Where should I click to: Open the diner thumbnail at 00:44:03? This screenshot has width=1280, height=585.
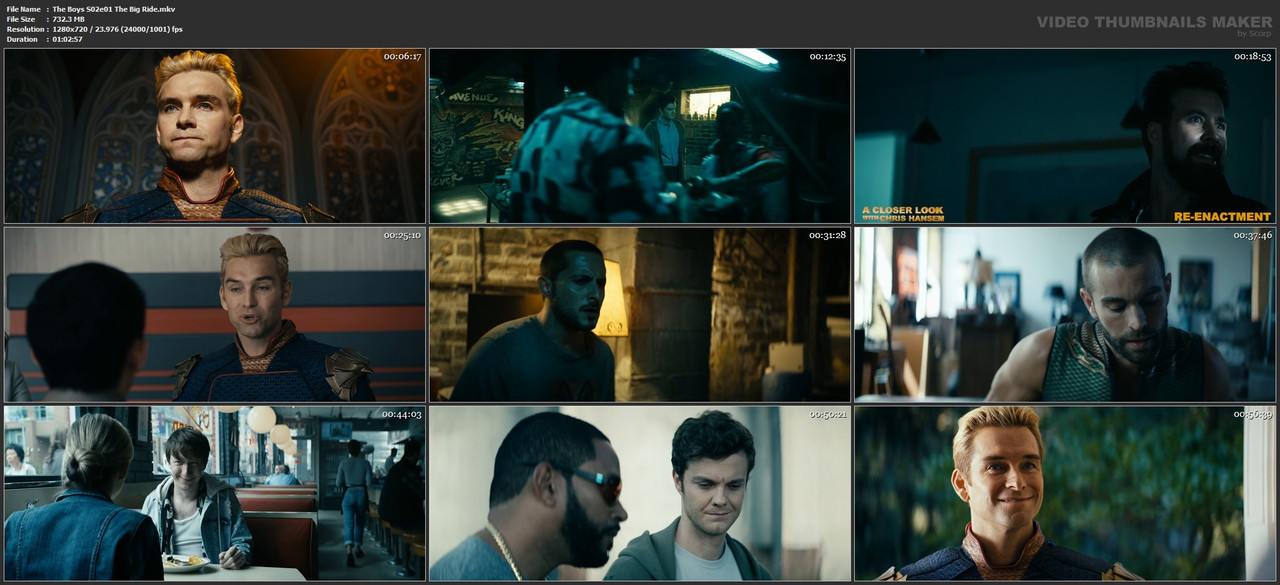(215, 493)
